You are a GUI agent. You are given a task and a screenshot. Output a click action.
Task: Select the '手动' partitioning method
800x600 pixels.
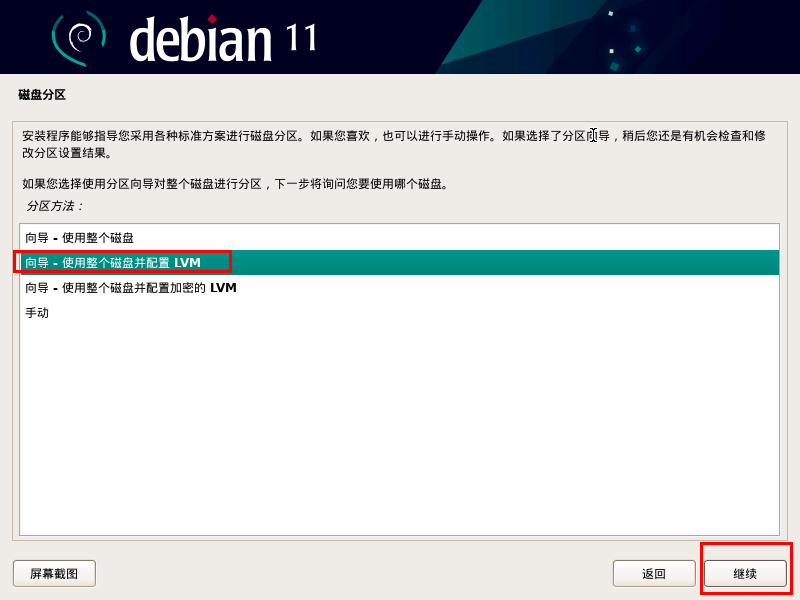(x=399, y=313)
